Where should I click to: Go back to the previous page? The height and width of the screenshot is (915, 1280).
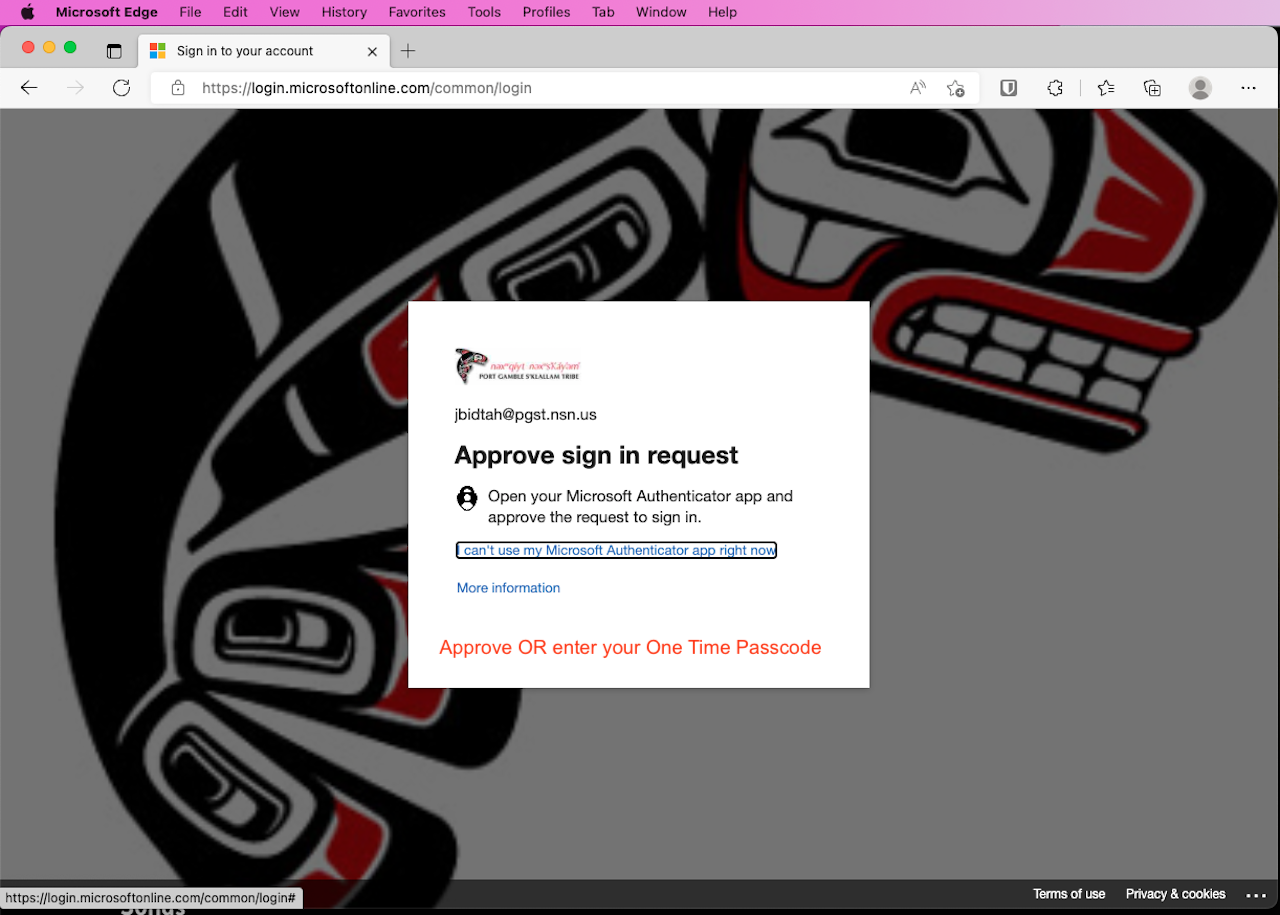point(29,88)
